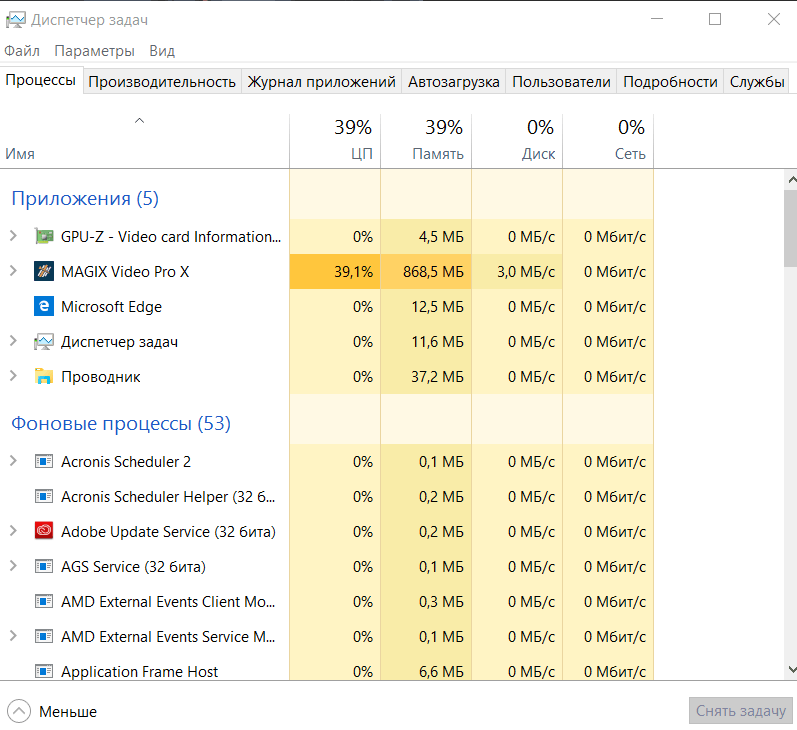Viewport: 797px width, 730px height.
Task: Switch to the Подробности tab
Action: (x=670, y=82)
